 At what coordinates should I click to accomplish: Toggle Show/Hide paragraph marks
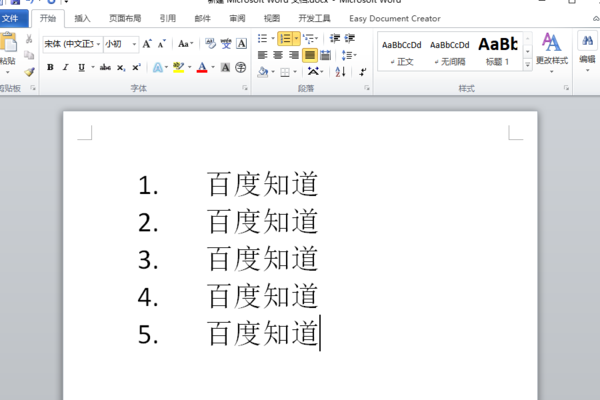pyautogui.click(x=363, y=72)
